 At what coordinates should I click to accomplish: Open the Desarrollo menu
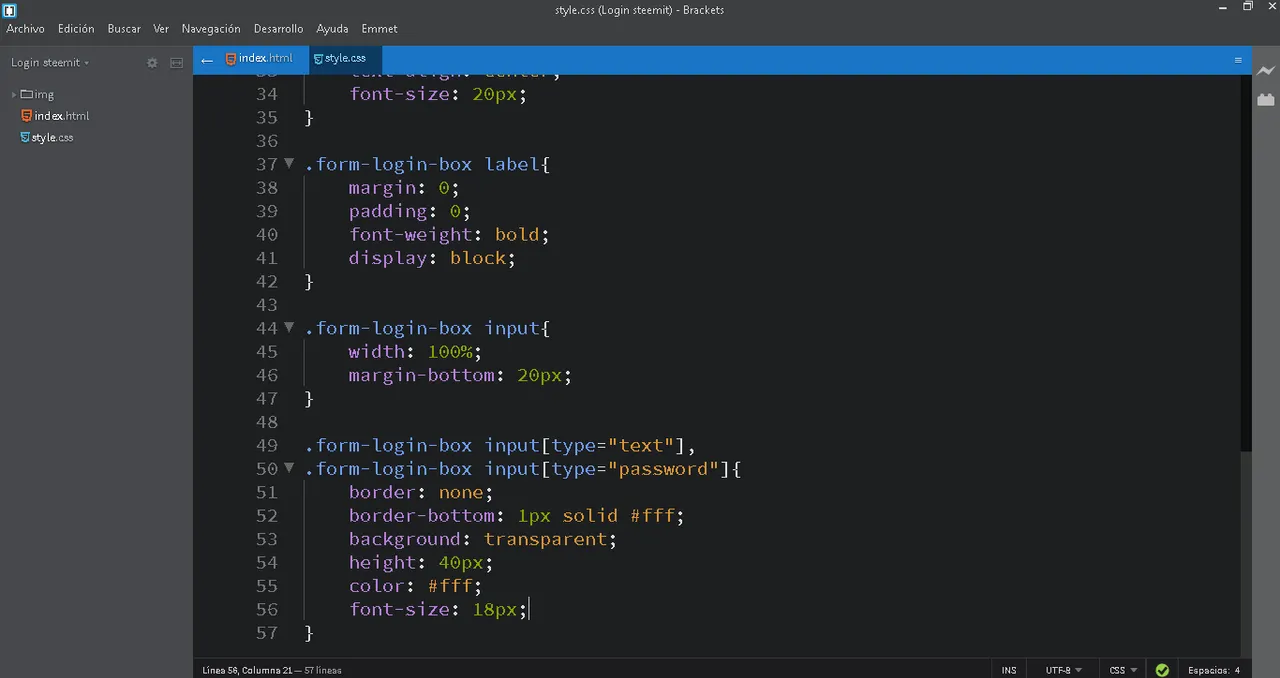(279, 29)
